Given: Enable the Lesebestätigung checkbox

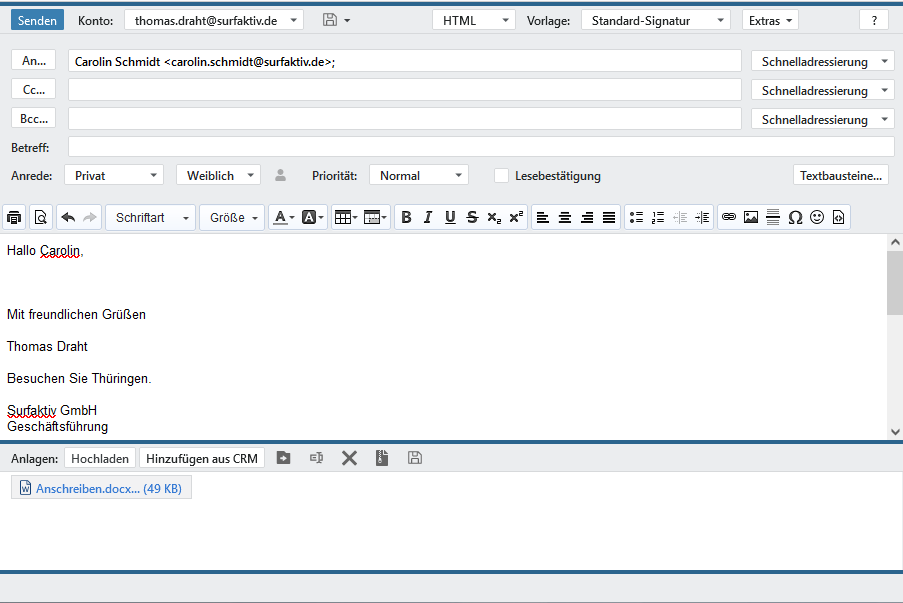Looking at the screenshot, I should [x=502, y=176].
